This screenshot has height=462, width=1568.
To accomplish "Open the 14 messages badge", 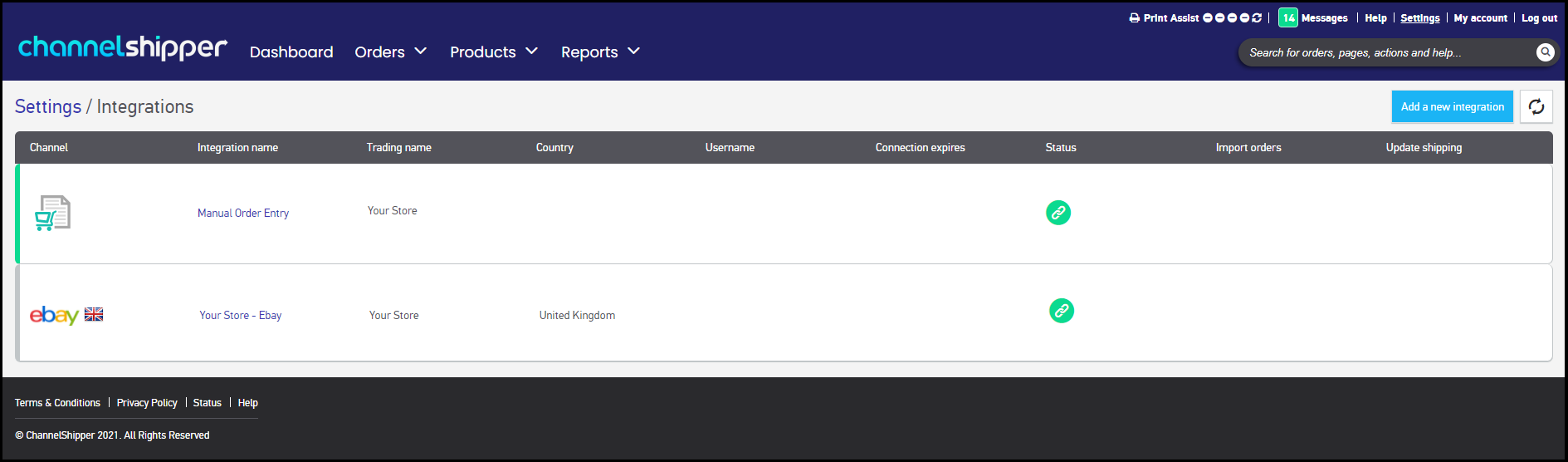I will (1288, 17).
